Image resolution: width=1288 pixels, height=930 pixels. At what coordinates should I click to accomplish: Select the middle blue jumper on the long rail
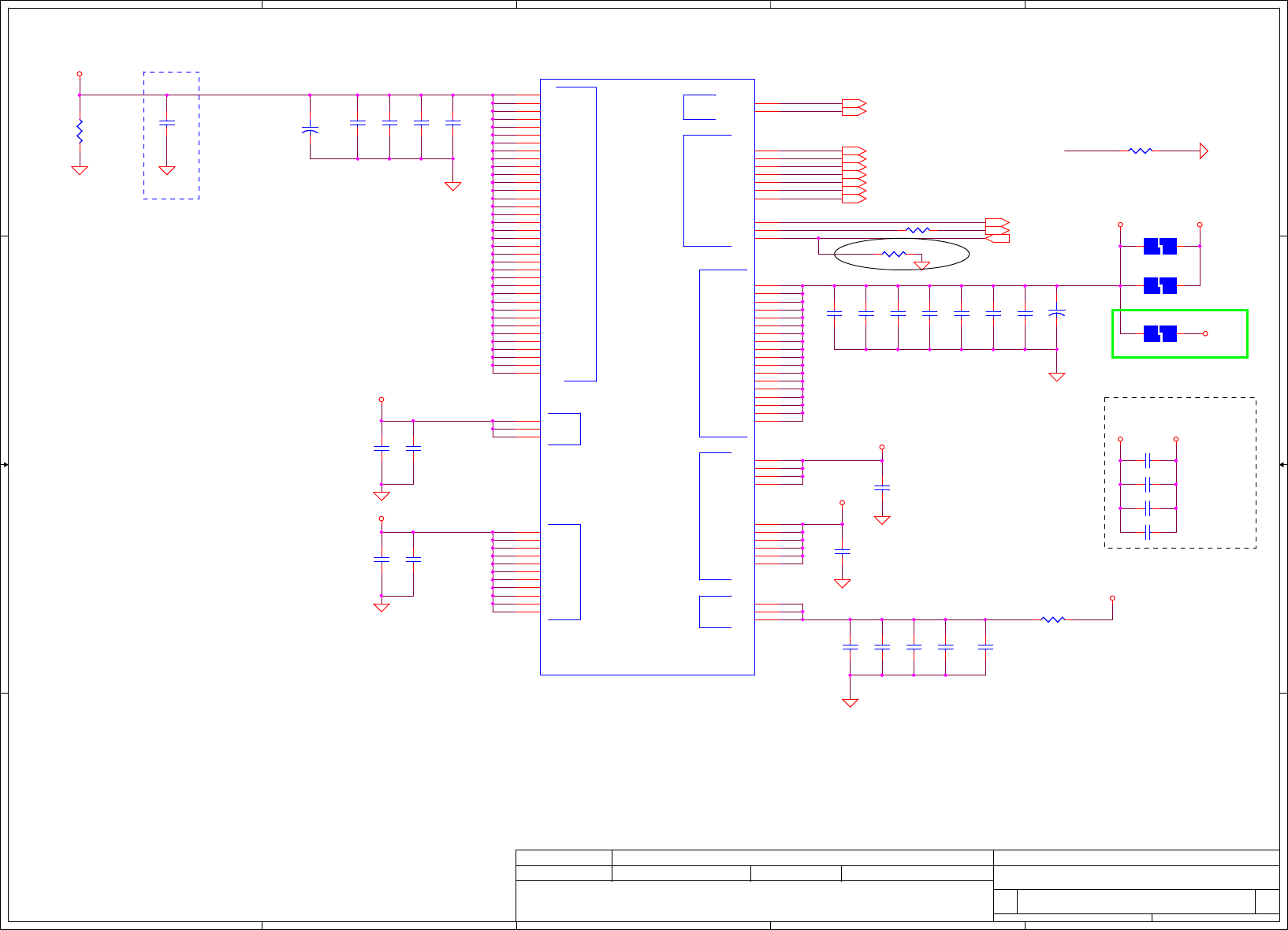(x=1160, y=285)
